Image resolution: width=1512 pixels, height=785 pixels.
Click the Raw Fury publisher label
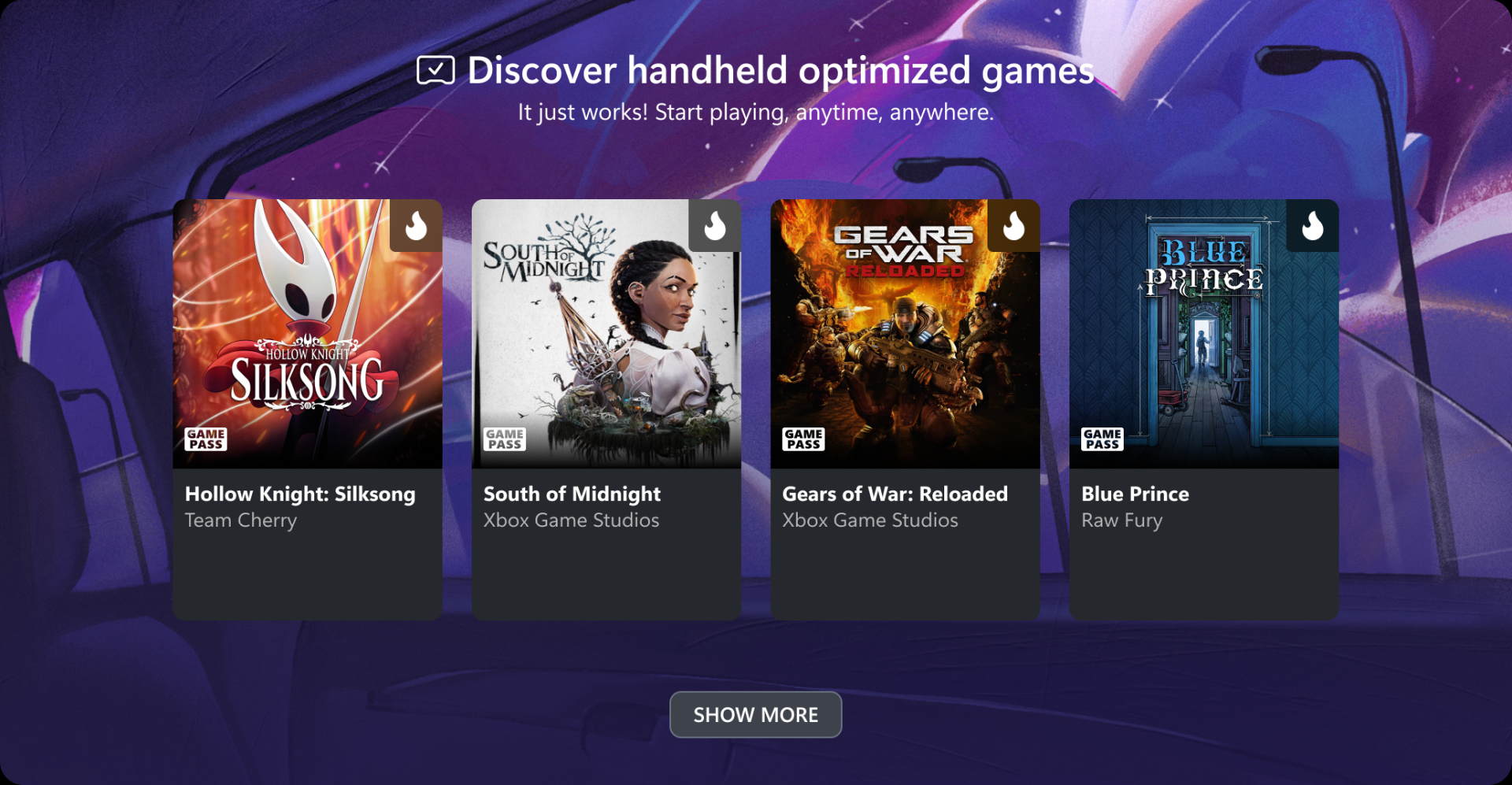click(x=1122, y=521)
